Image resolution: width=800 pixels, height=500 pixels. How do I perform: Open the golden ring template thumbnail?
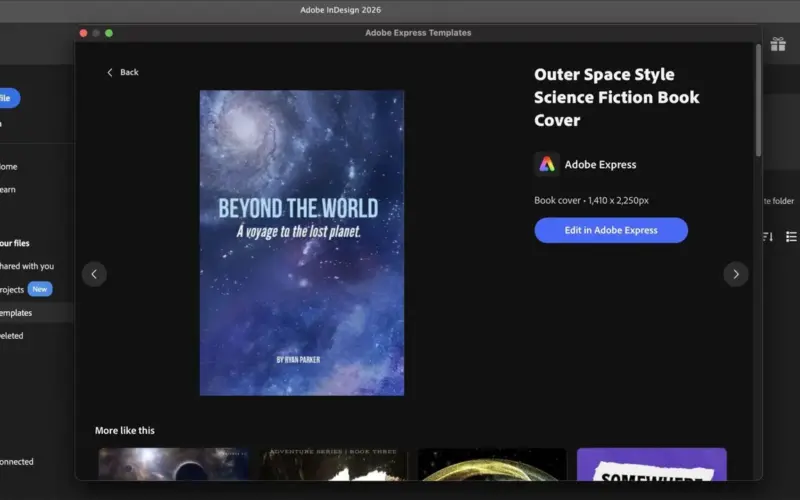[492, 464]
